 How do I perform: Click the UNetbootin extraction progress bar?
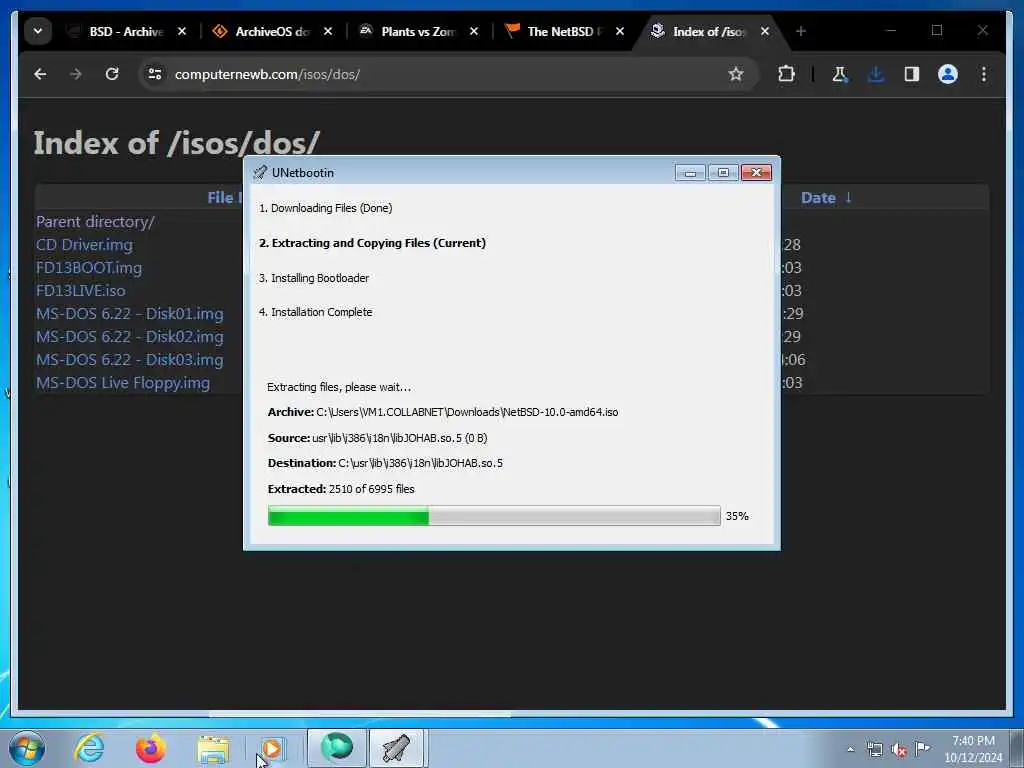(494, 516)
